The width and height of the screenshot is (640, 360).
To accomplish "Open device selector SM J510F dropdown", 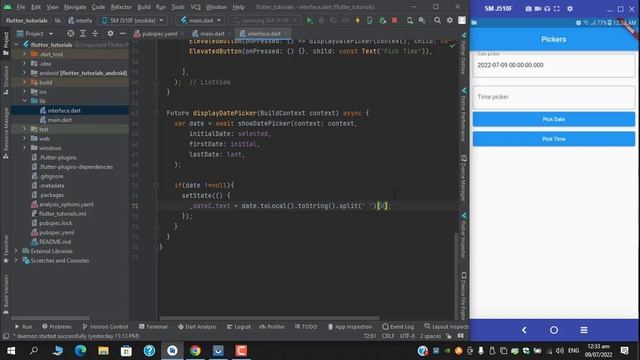I will [x=133, y=20].
